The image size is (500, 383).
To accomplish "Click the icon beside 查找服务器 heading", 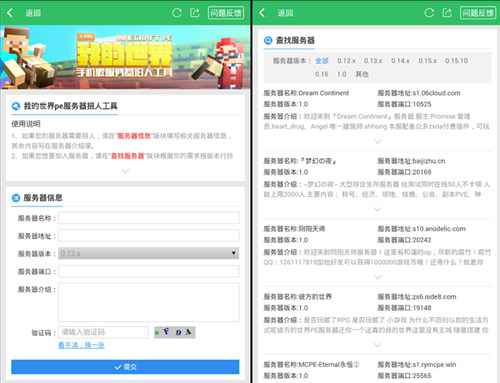I will 268,40.
